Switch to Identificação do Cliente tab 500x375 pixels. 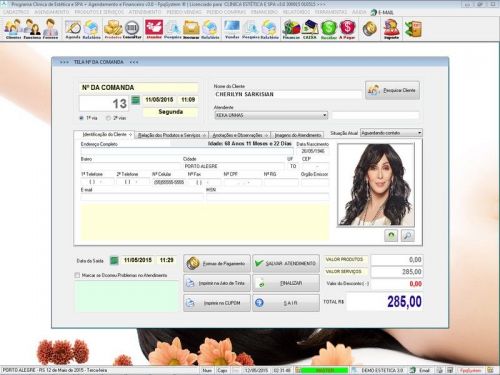point(104,134)
